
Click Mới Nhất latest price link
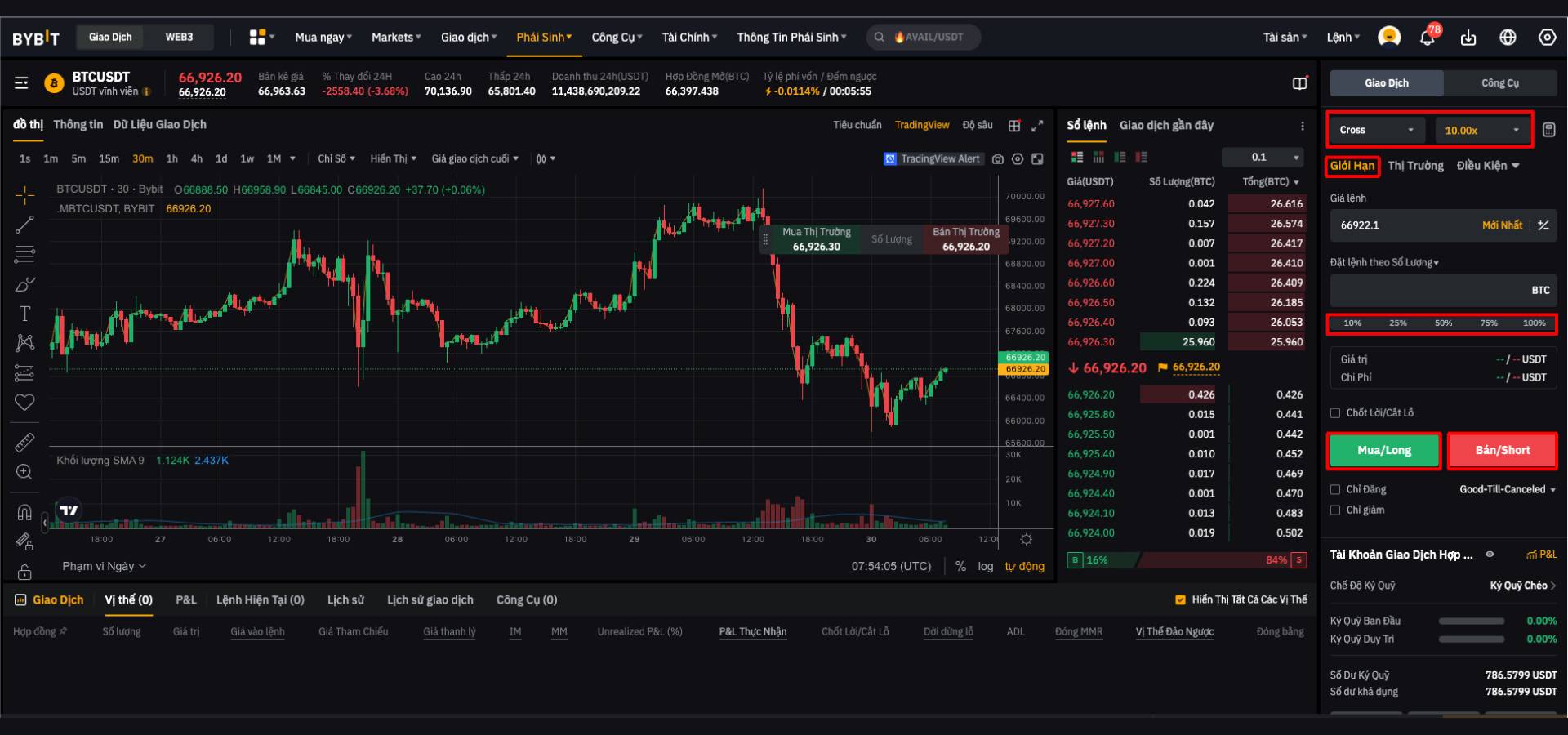pyautogui.click(x=1502, y=225)
